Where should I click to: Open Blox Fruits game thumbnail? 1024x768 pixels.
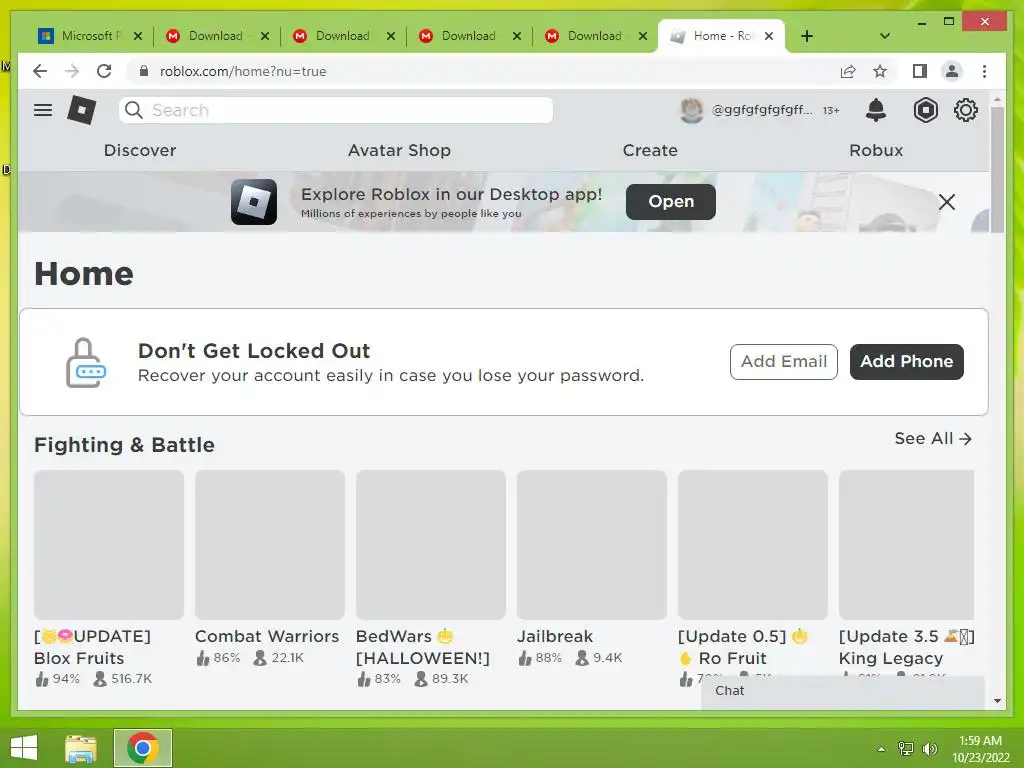coord(109,545)
